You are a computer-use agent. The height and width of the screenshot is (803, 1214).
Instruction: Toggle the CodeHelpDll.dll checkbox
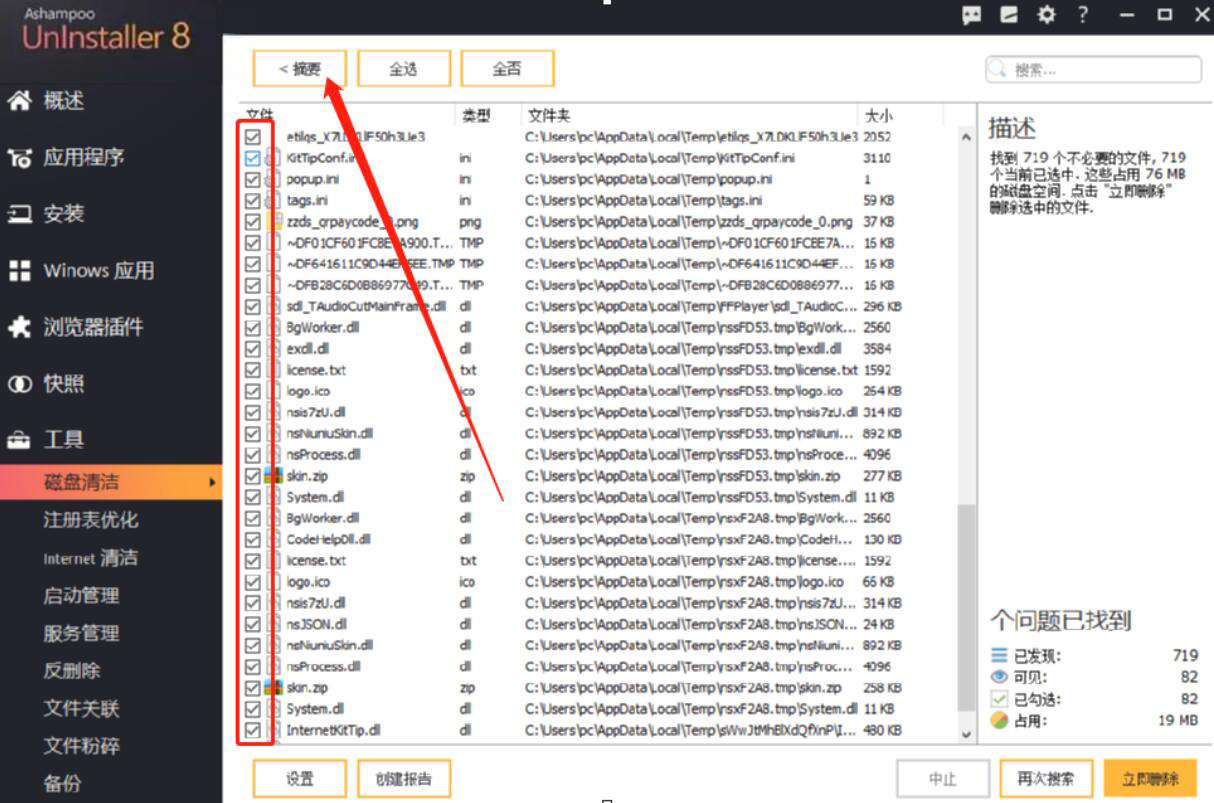pyautogui.click(x=252, y=539)
